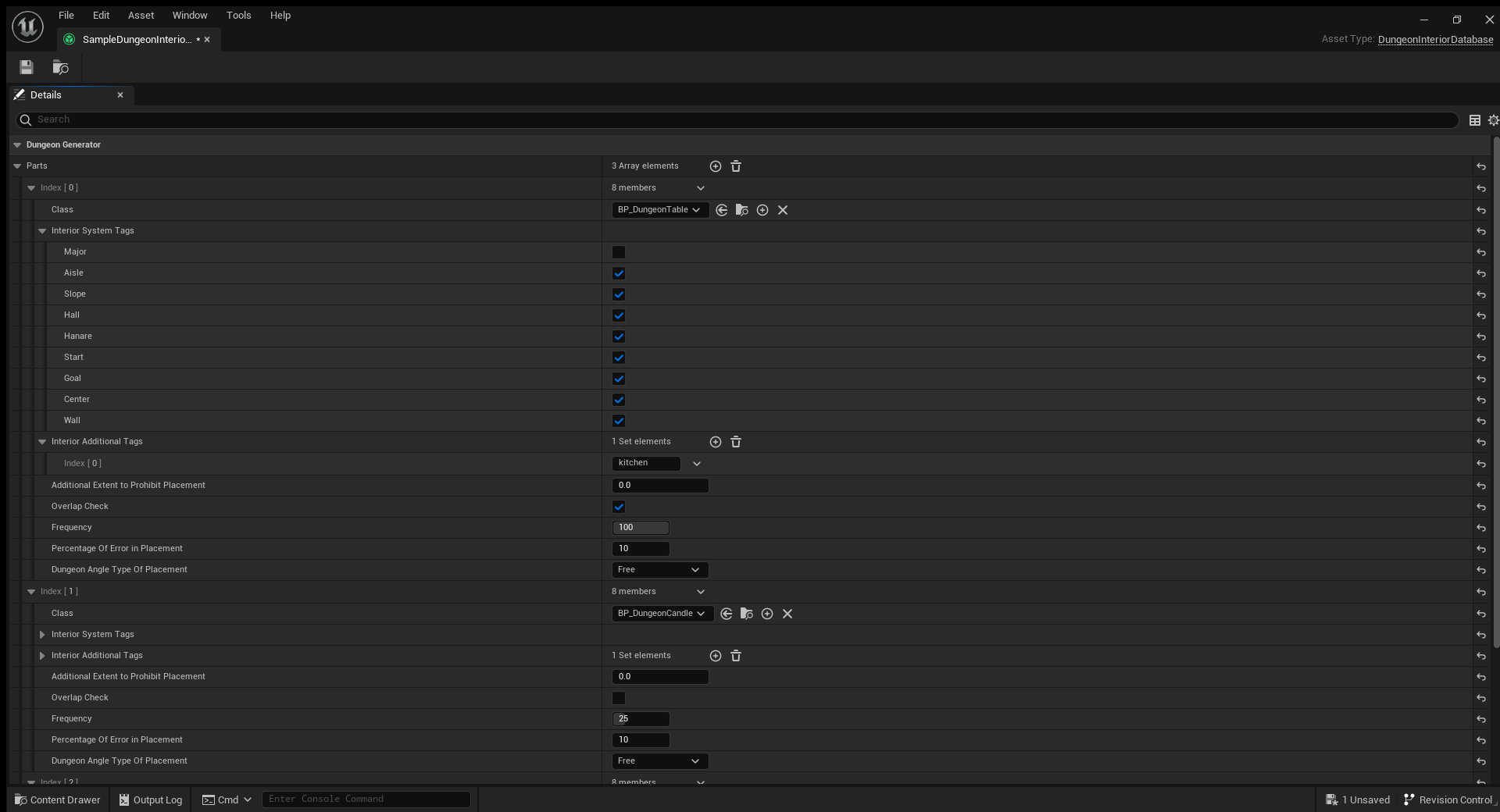Clear the BP_DungeonCandle class reference
This screenshot has height=812, width=1500.
click(787, 614)
